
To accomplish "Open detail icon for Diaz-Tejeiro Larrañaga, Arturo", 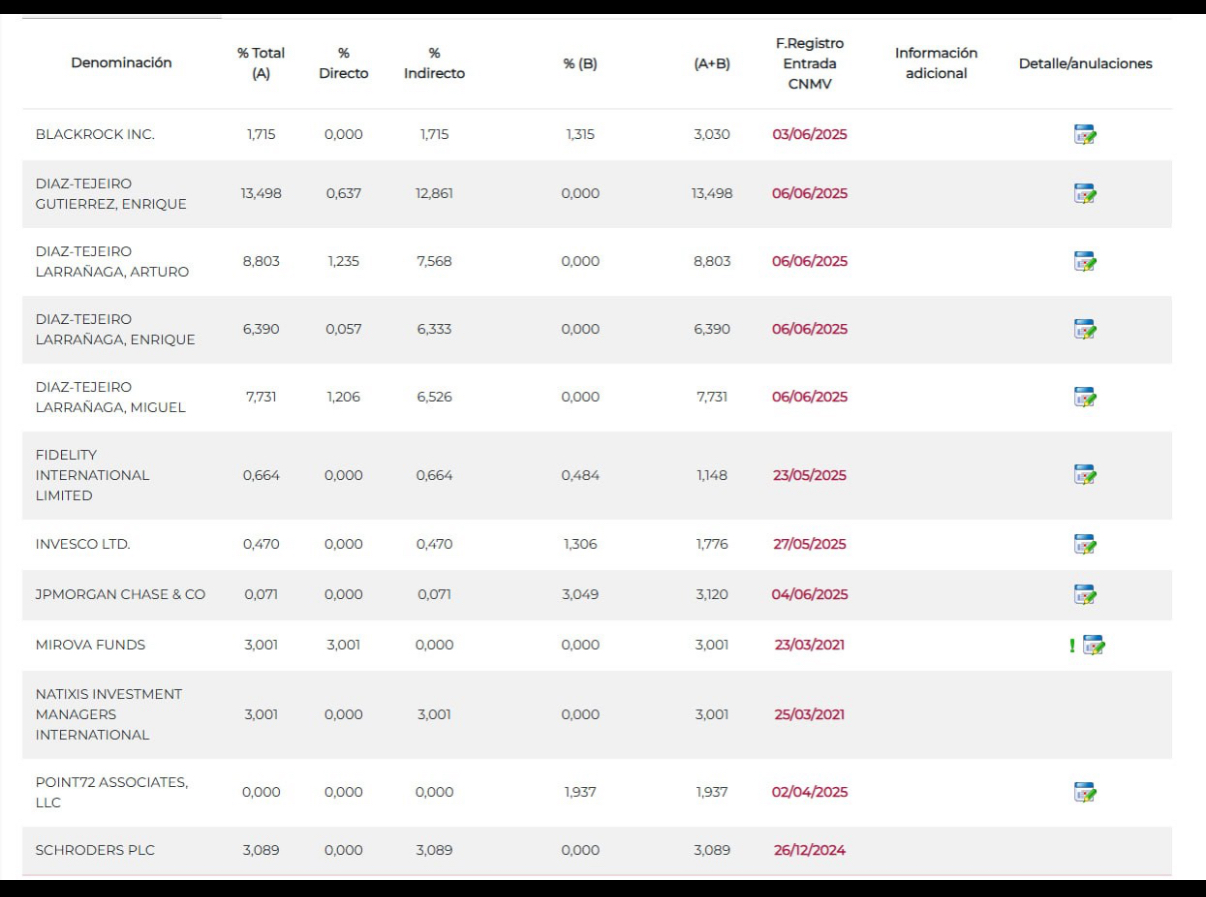I will pos(1085,261).
